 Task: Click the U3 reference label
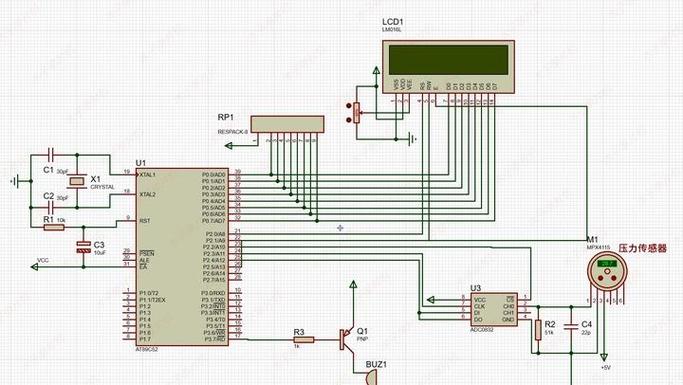tap(476, 288)
